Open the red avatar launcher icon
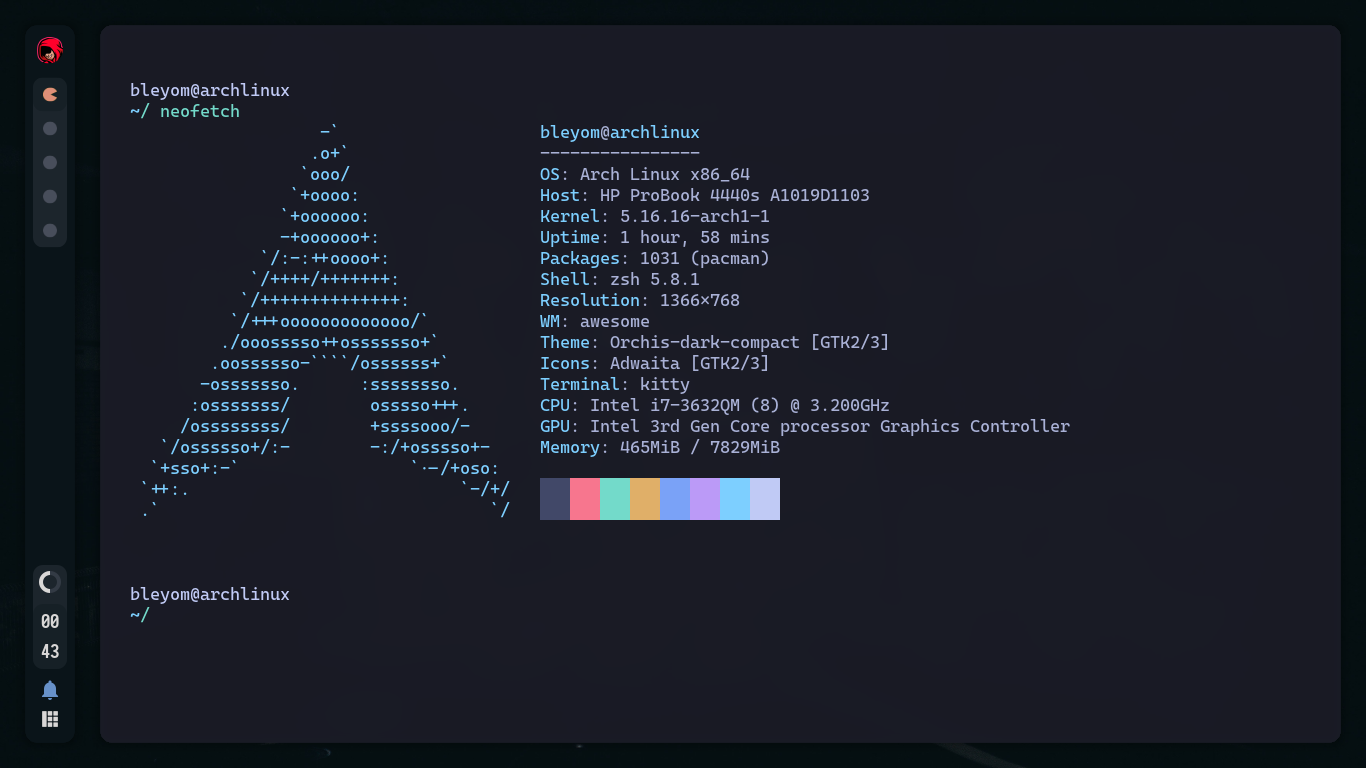This screenshot has width=1366, height=768. point(50,50)
